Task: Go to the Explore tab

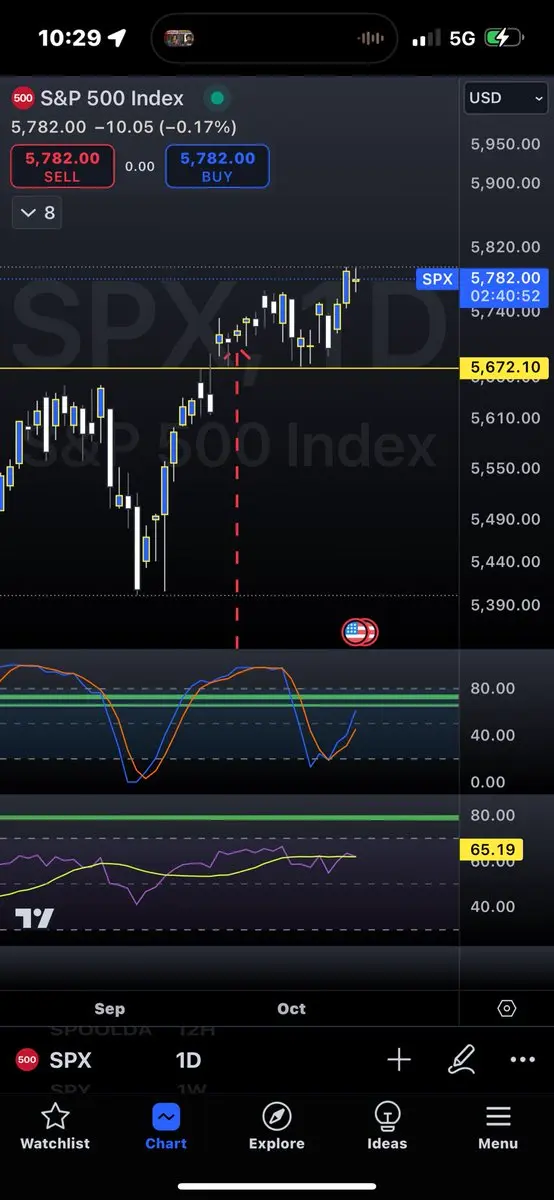Action: [276, 1127]
